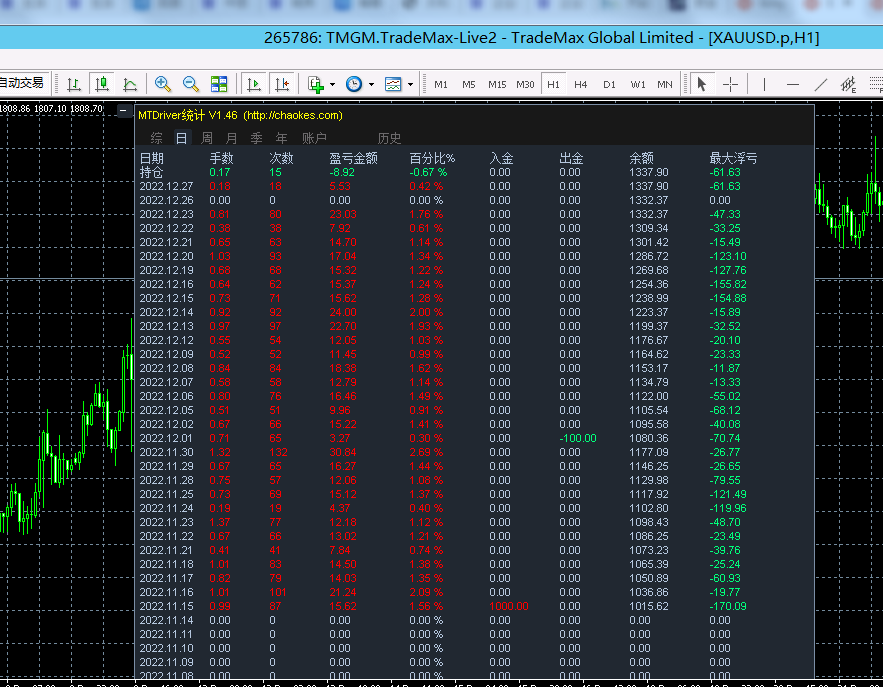Viewport: 883px width, 687px height.
Task: Open the 历史 history tab
Action: (x=389, y=138)
